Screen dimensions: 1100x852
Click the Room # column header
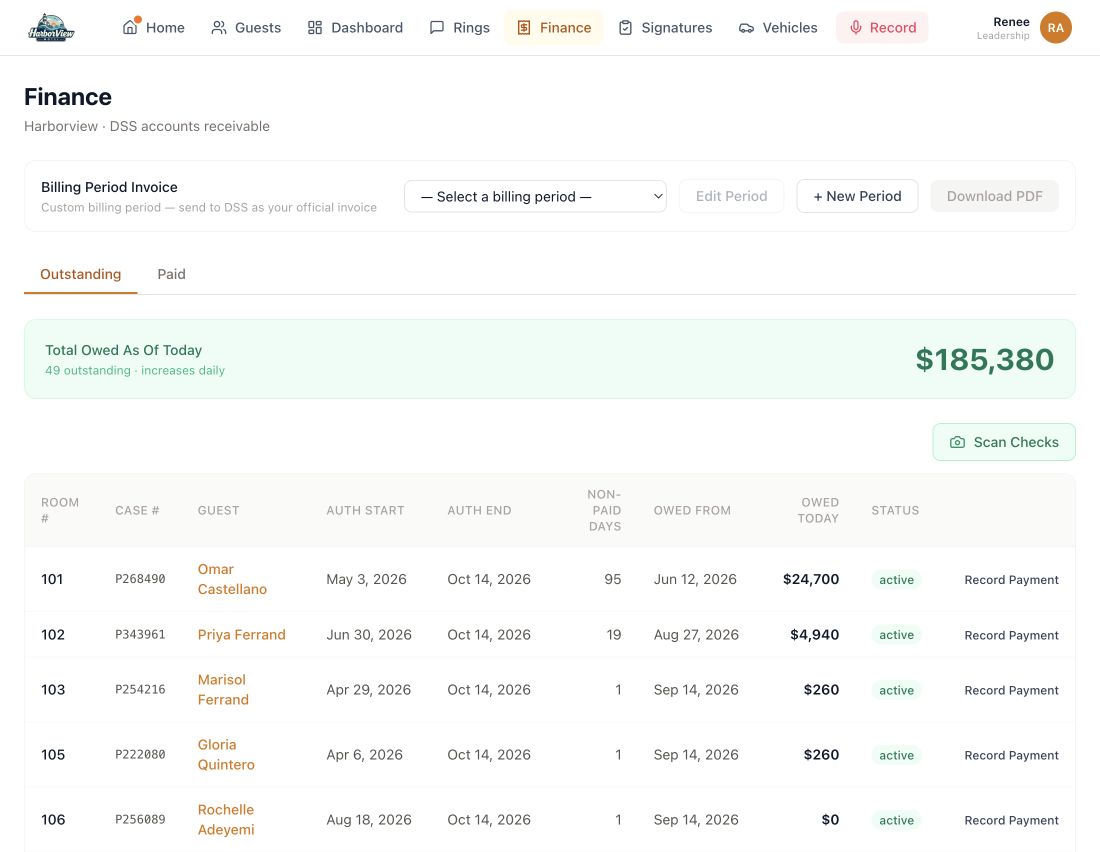click(60, 510)
